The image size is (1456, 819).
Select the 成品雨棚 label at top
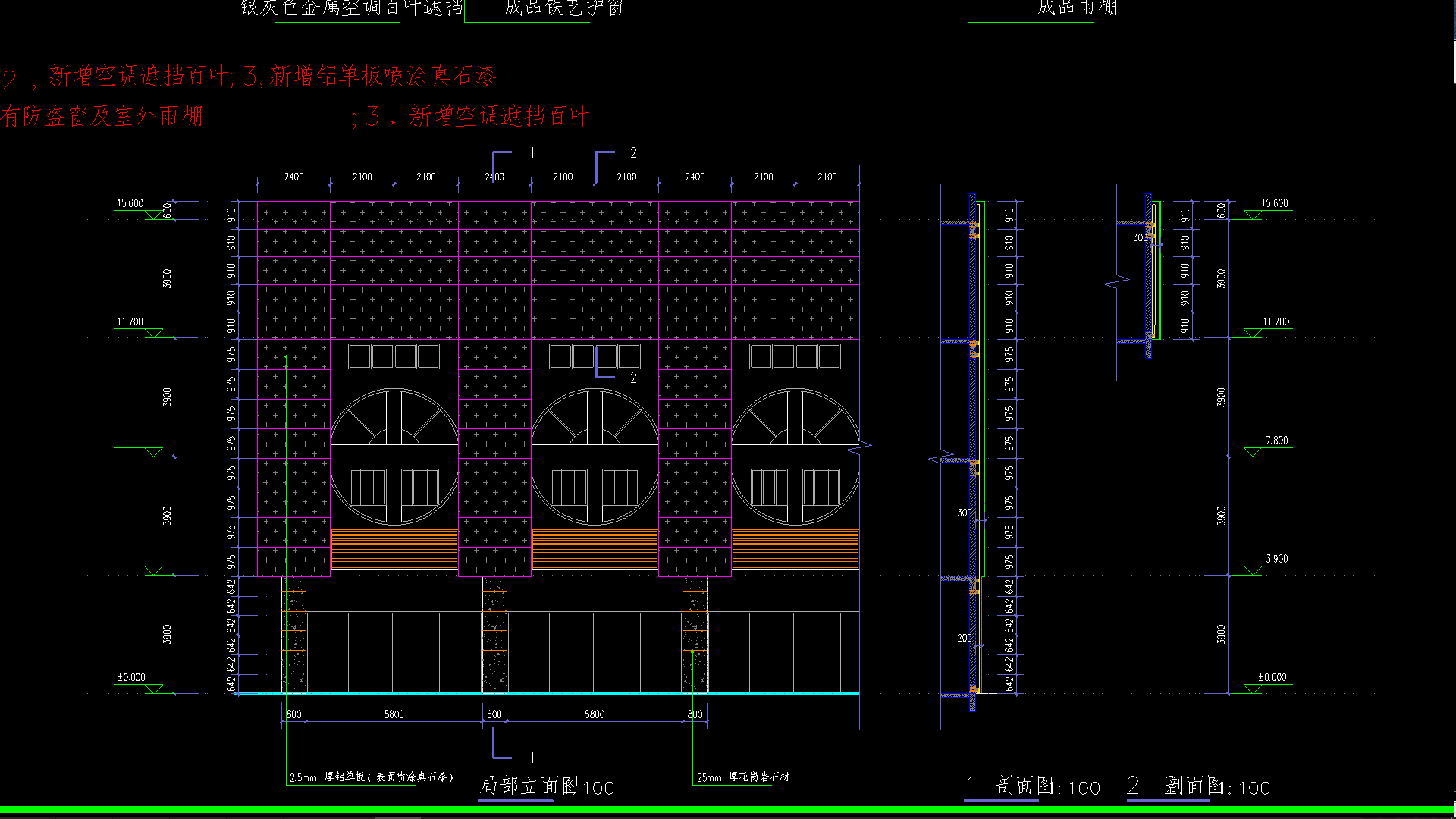[1077, 8]
